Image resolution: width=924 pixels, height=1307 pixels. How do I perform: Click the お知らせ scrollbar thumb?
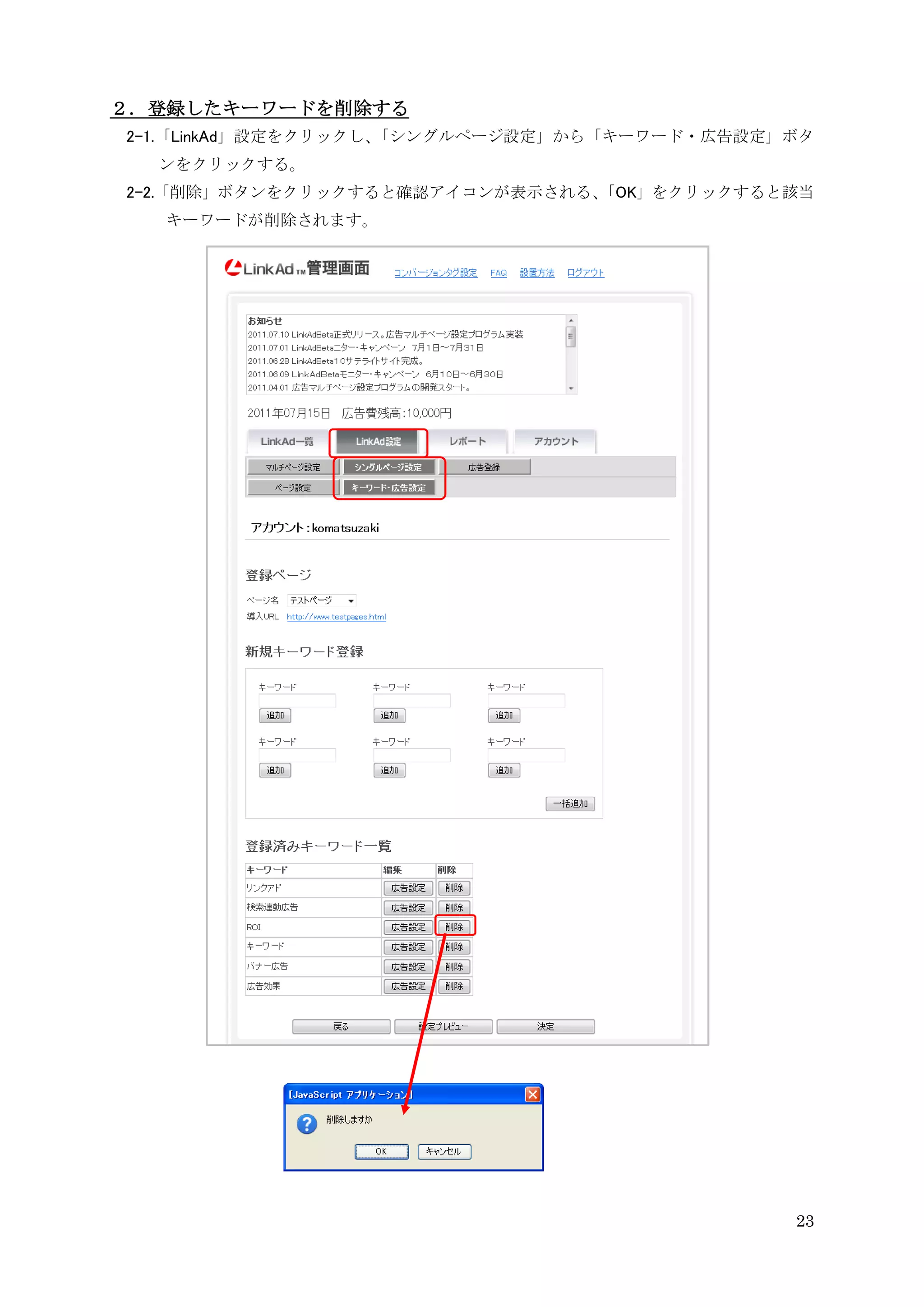click(x=570, y=337)
